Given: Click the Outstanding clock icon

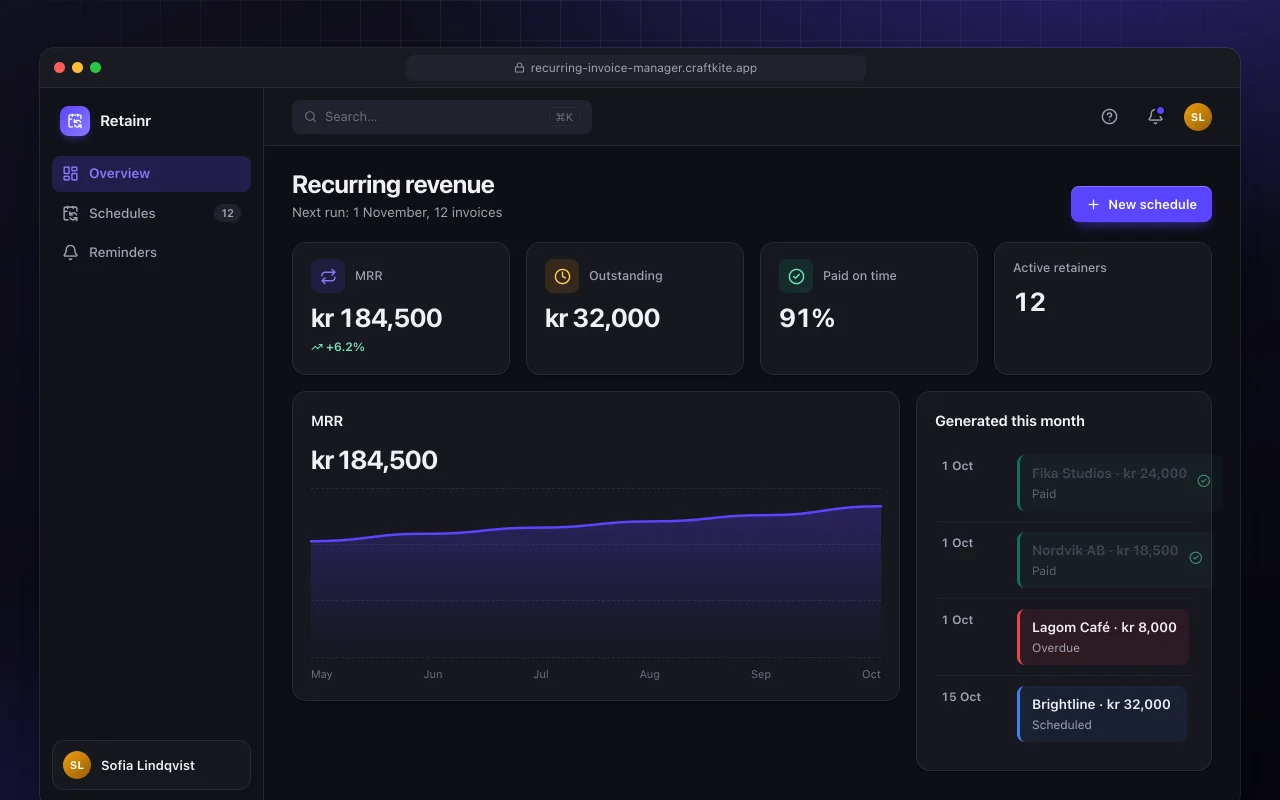Looking at the screenshot, I should 562,276.
